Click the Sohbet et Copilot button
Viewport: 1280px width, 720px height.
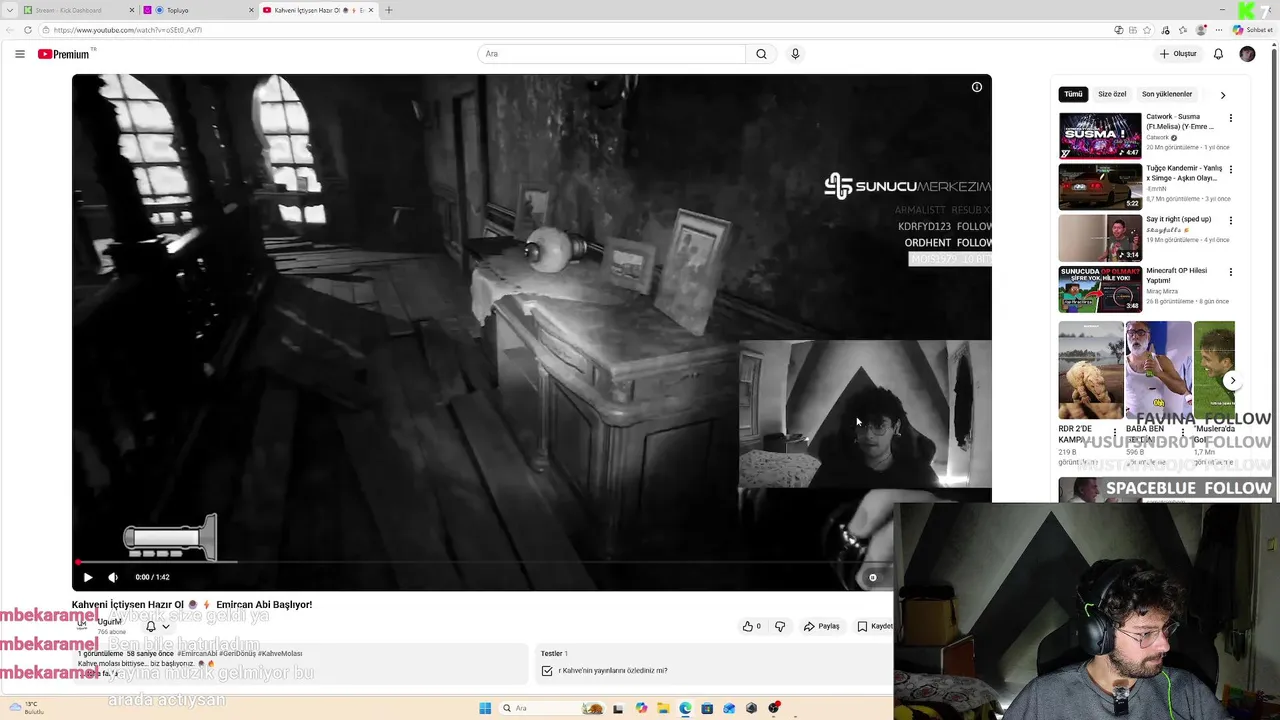[x=1252, y=30]
